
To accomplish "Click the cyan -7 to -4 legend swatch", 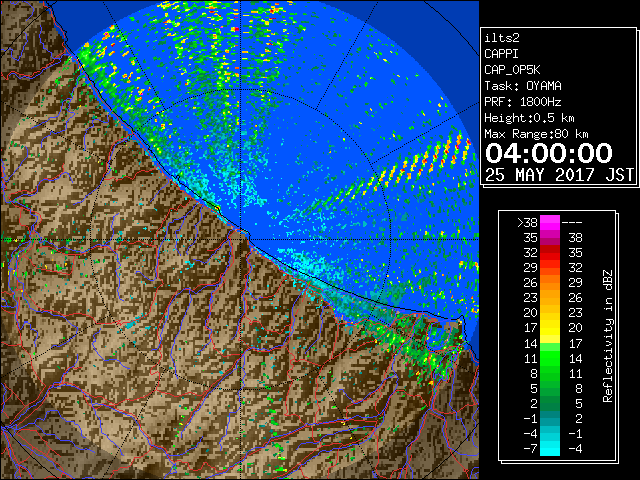I will pos(550,448).
